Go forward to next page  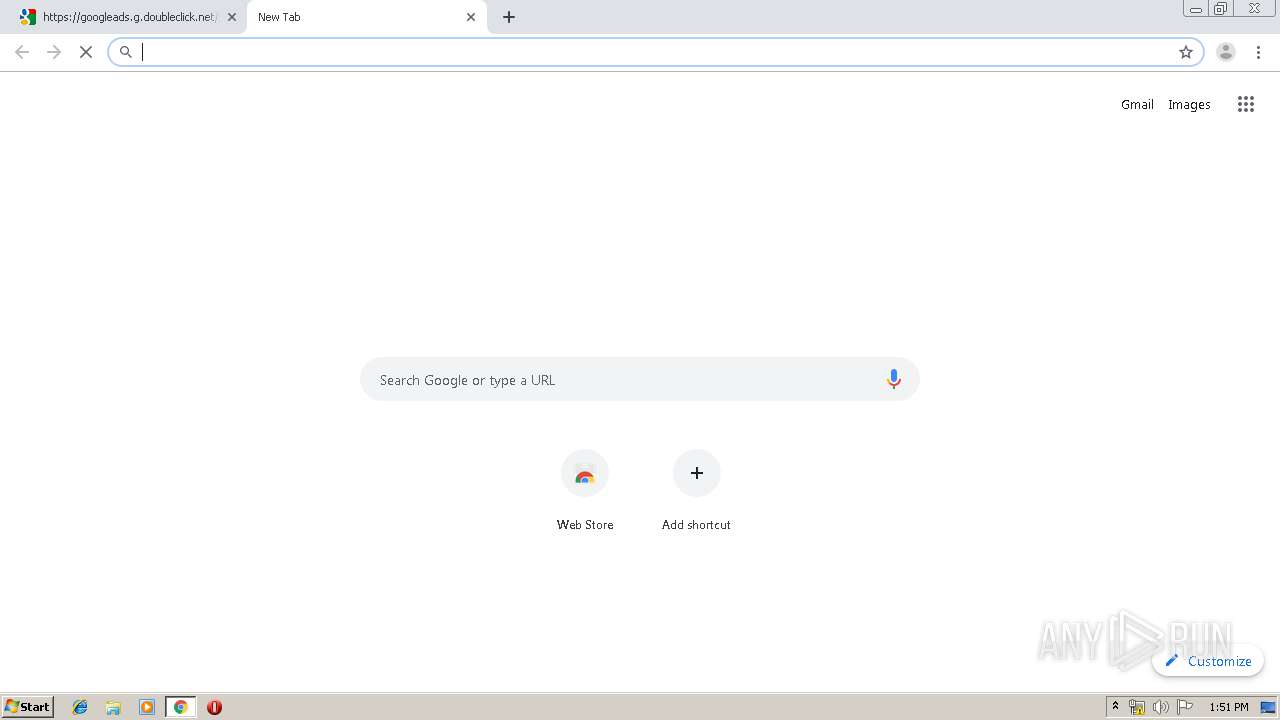[x=54, y=52]
